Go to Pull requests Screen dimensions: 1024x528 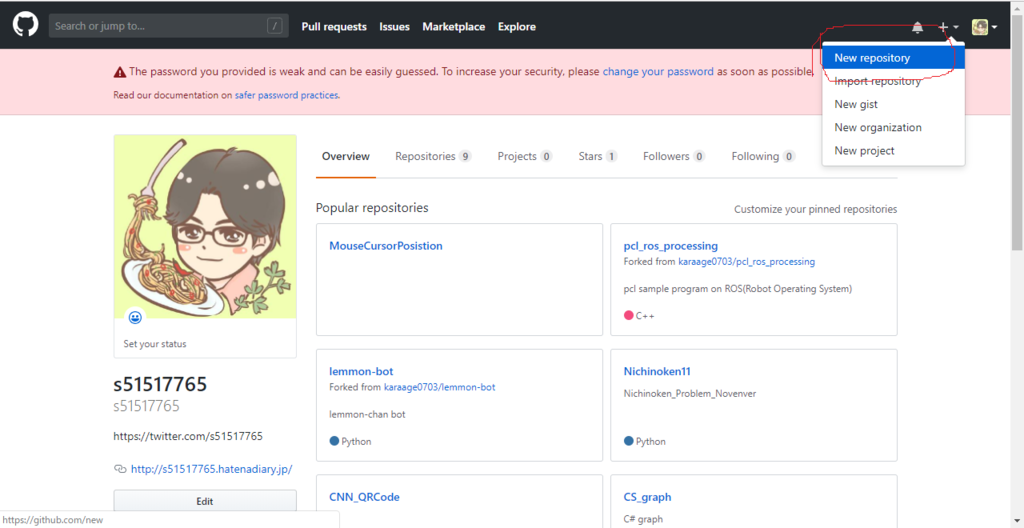334,27
